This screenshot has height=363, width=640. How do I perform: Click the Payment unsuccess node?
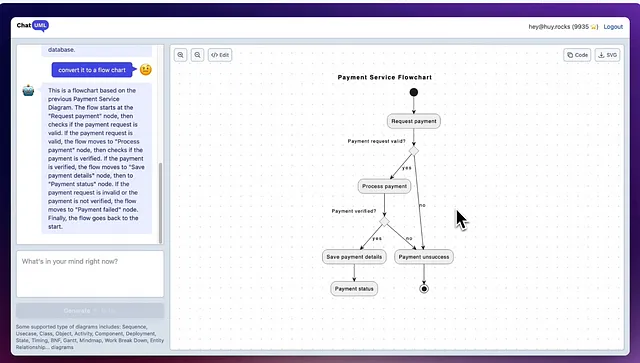click(x=424, y=257)
